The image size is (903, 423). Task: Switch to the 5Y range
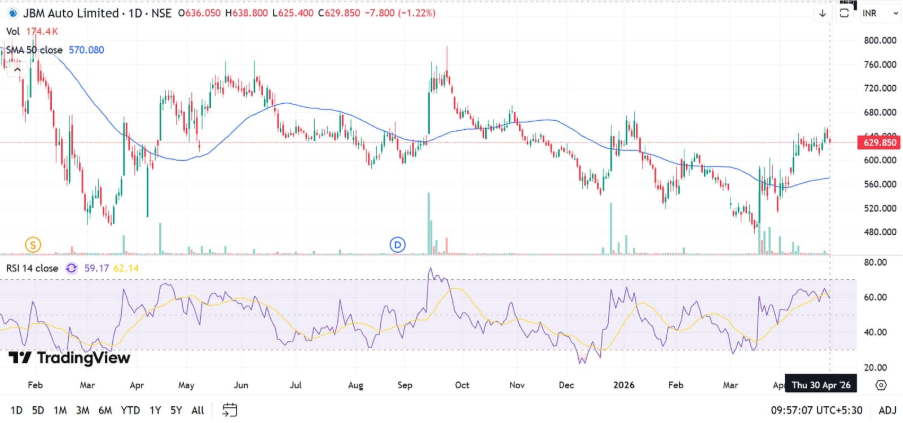point(176,410)
